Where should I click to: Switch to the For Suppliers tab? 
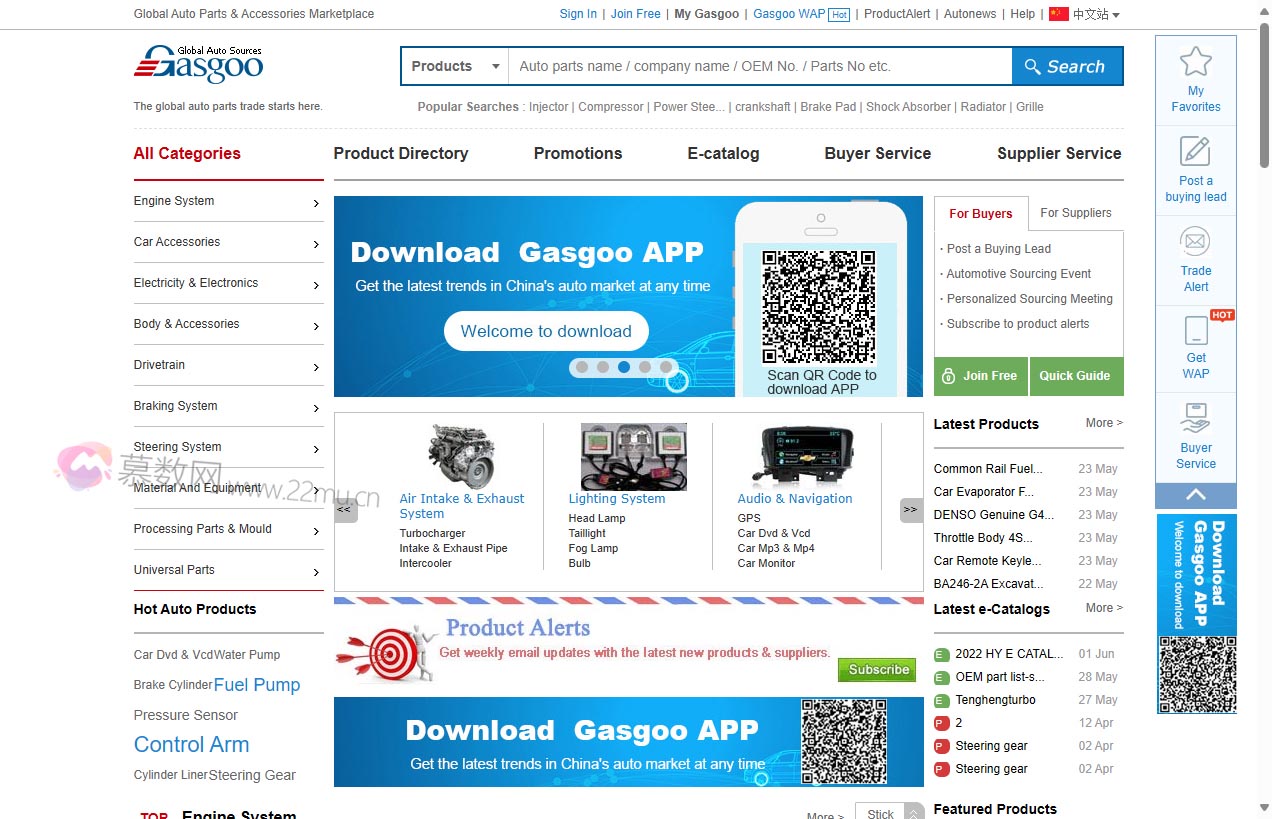(x=1075, y=213)
